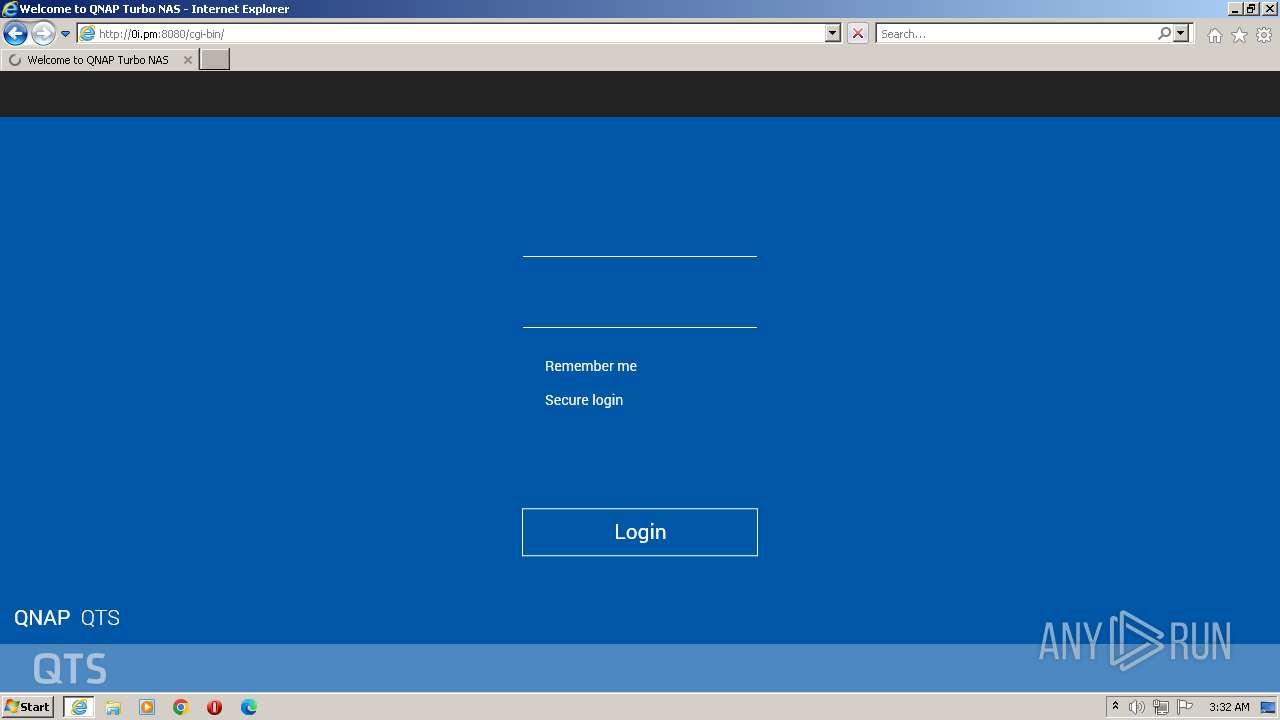Stop page loading with the red X
The width and height of the screenshot is (1280, 720).
coord(858,34)
